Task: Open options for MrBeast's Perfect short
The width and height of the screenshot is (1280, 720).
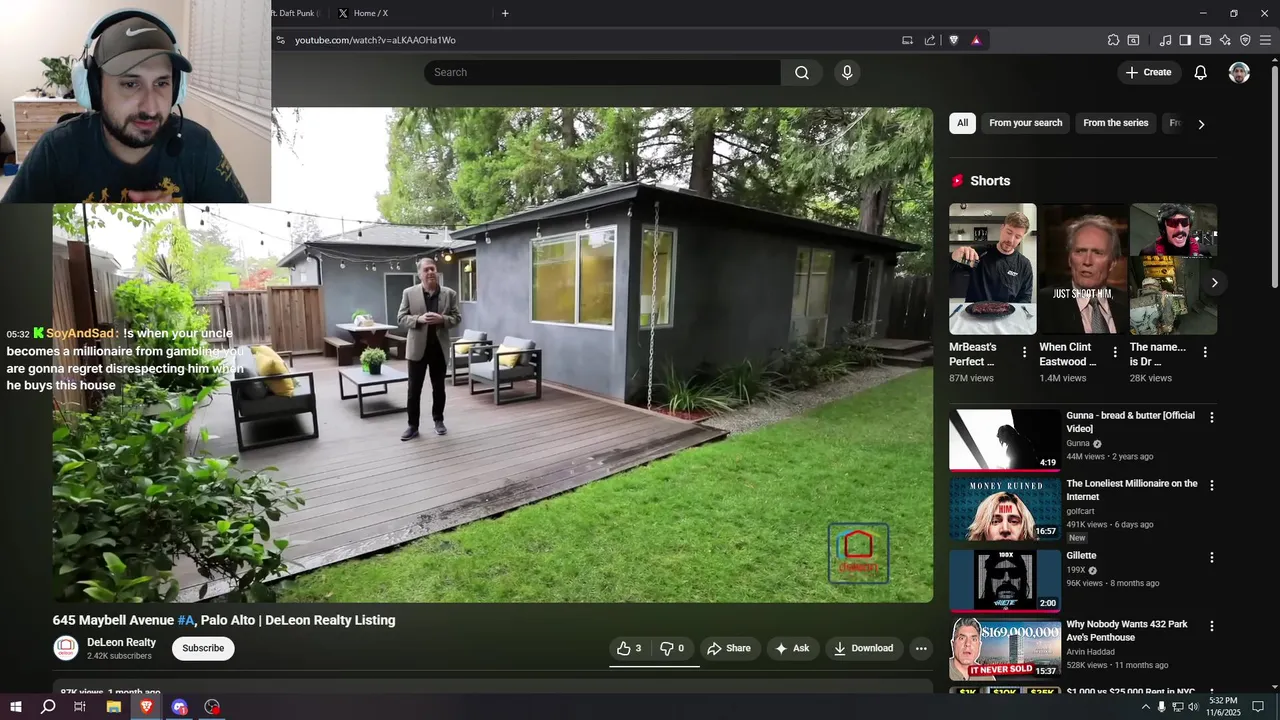Action: click(1024, 352)
